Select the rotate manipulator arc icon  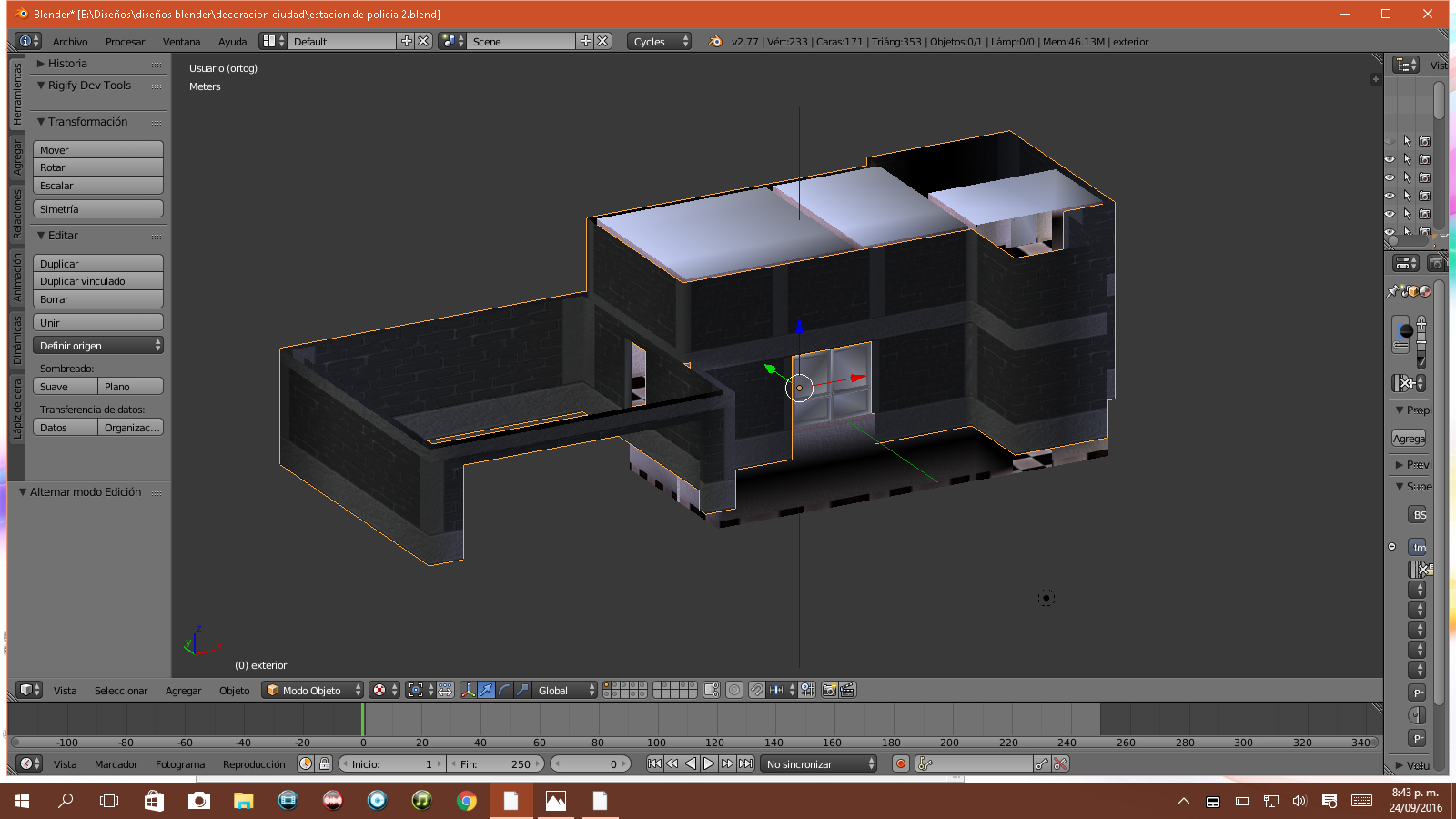(504, 690)
